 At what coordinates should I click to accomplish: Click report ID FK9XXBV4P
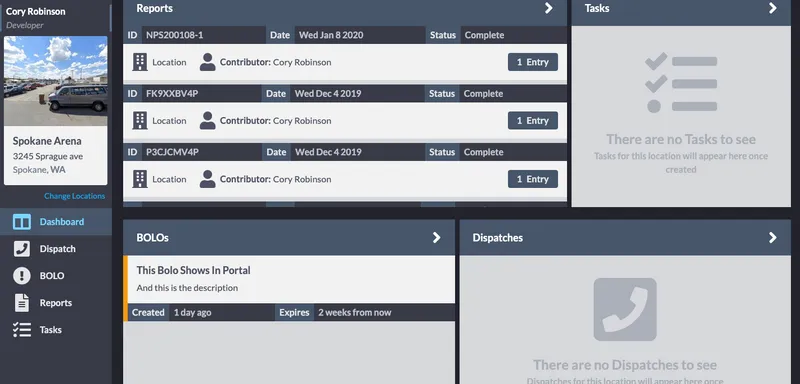[172, 94]
